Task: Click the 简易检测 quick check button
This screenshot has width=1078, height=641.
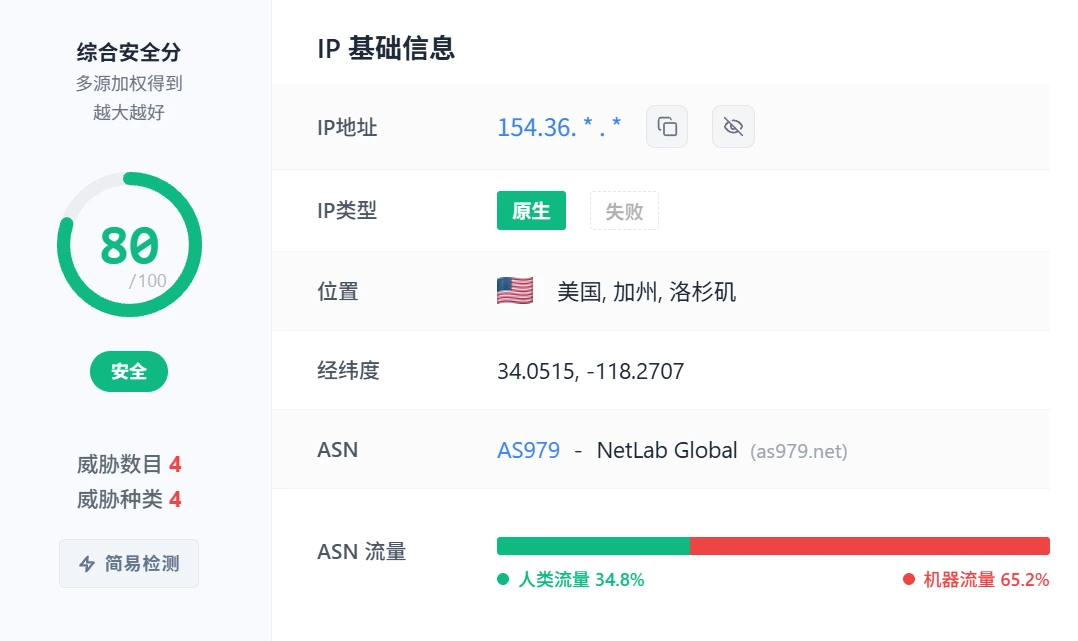Action: click(129, 563)
